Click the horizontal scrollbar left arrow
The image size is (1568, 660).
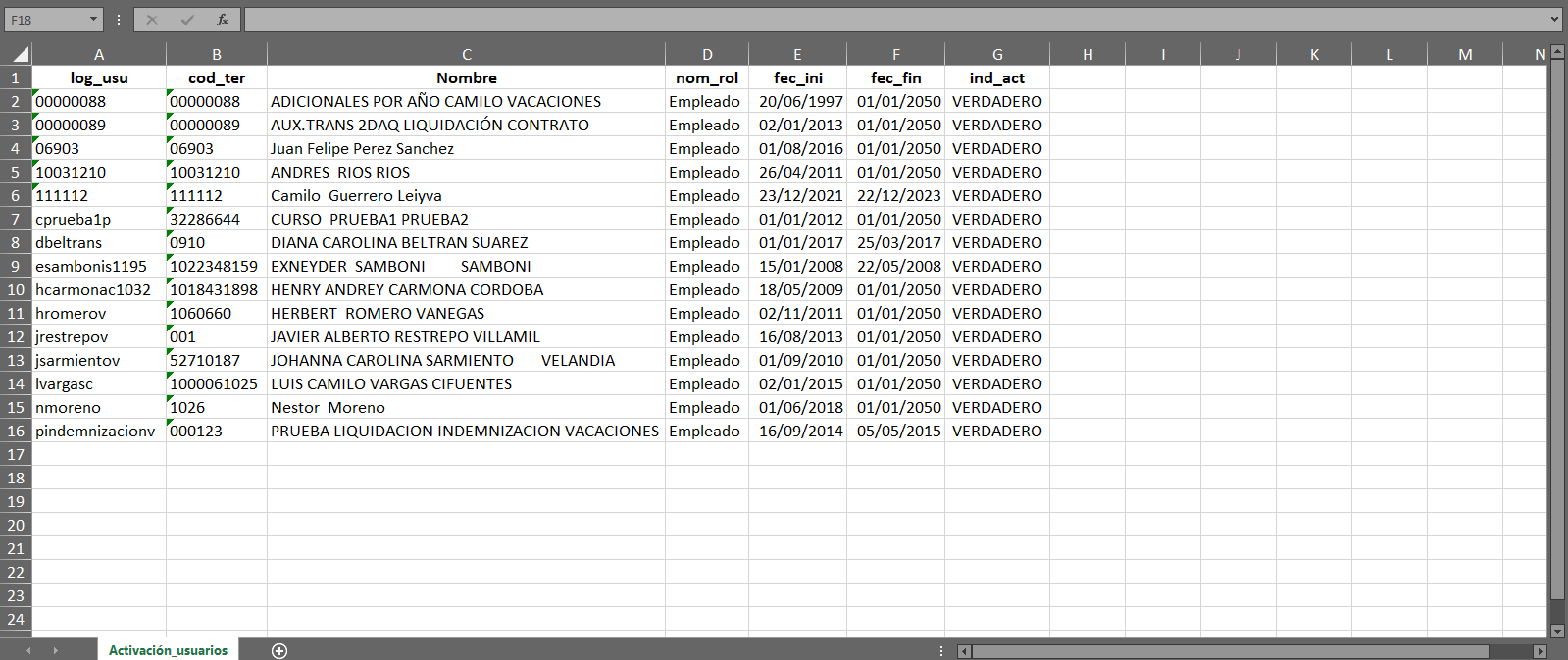point(965,651)
